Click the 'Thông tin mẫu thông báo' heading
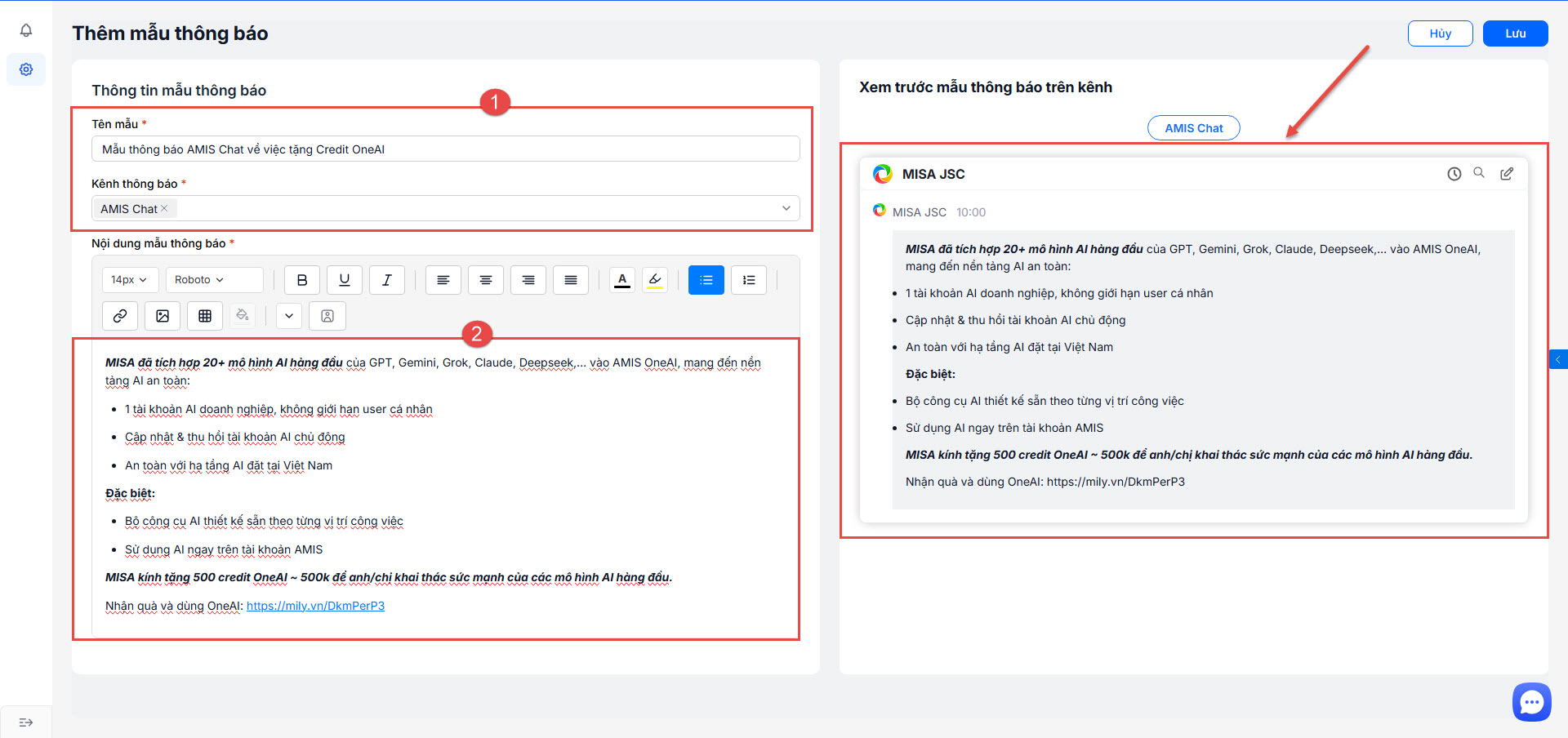The height and width of the screenshot is (738, 1568). (x=179, y=91)
